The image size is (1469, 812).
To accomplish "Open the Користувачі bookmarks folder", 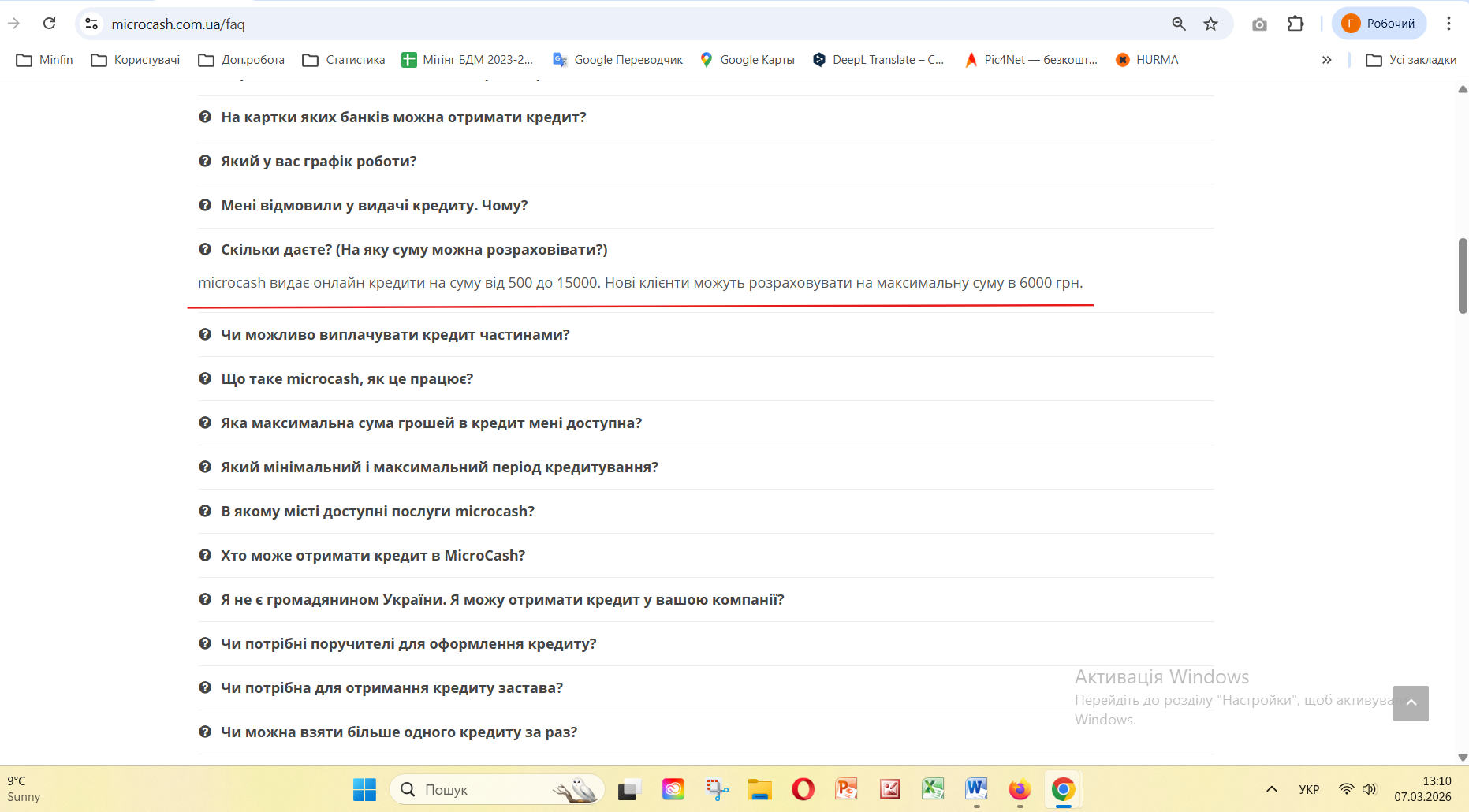I will (136, 60).
